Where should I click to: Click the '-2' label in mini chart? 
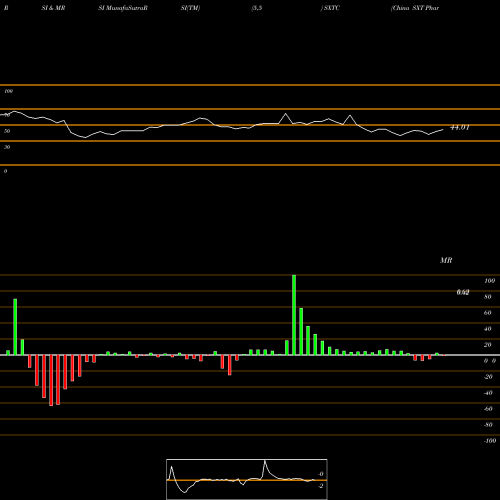click(x=320, y=486)
